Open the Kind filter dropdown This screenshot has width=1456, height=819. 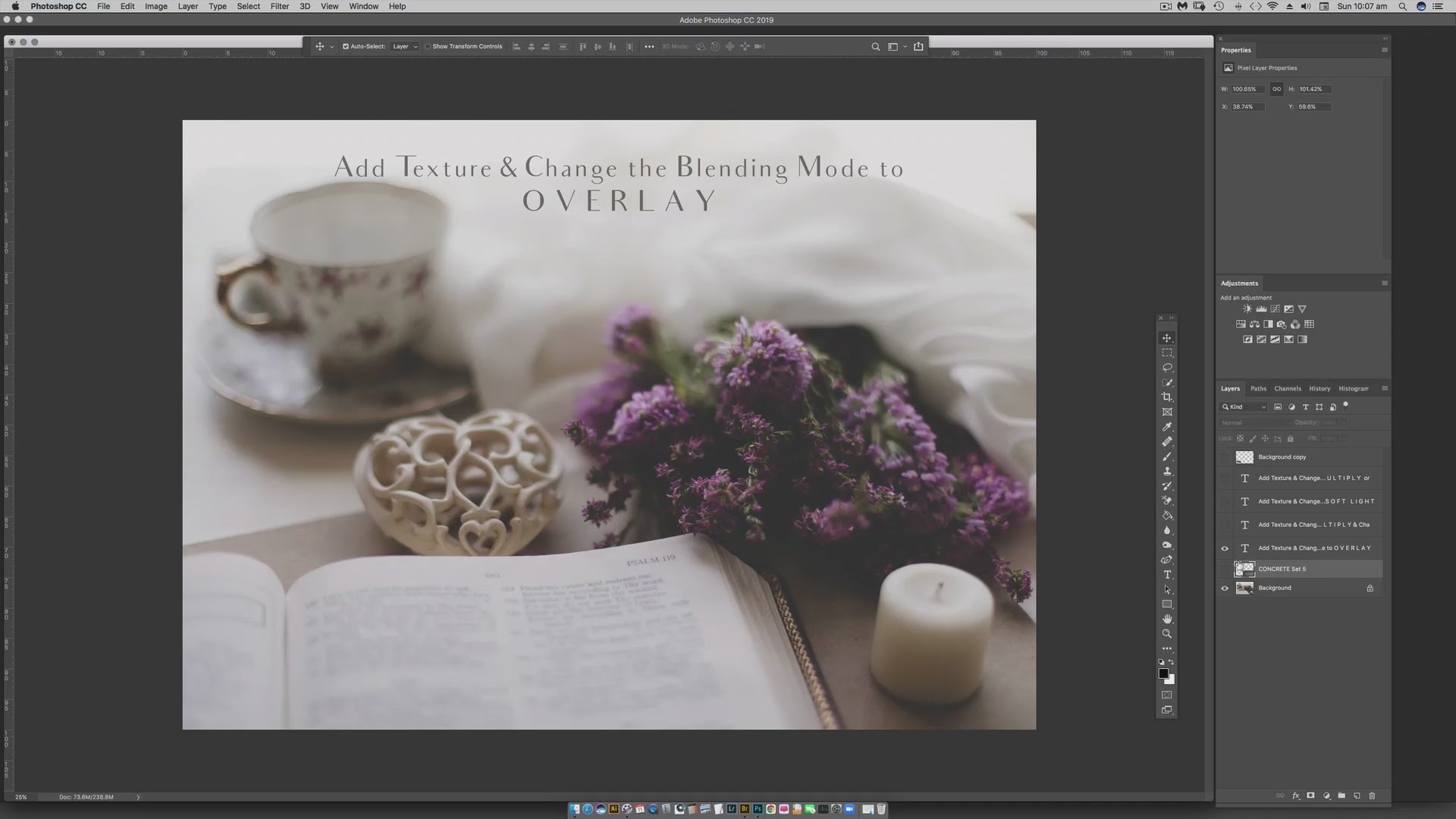click(1244, 407)
